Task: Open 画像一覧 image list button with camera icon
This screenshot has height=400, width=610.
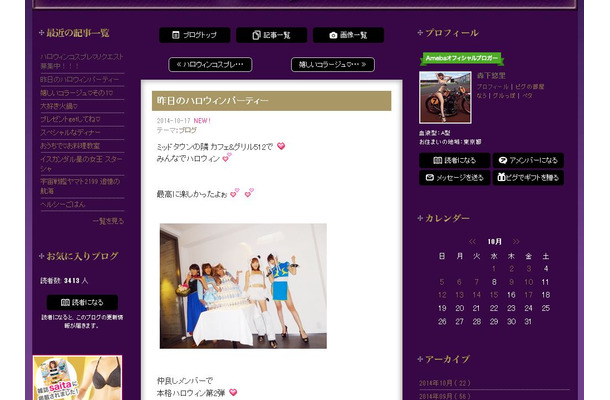Action: coord(347,35)
